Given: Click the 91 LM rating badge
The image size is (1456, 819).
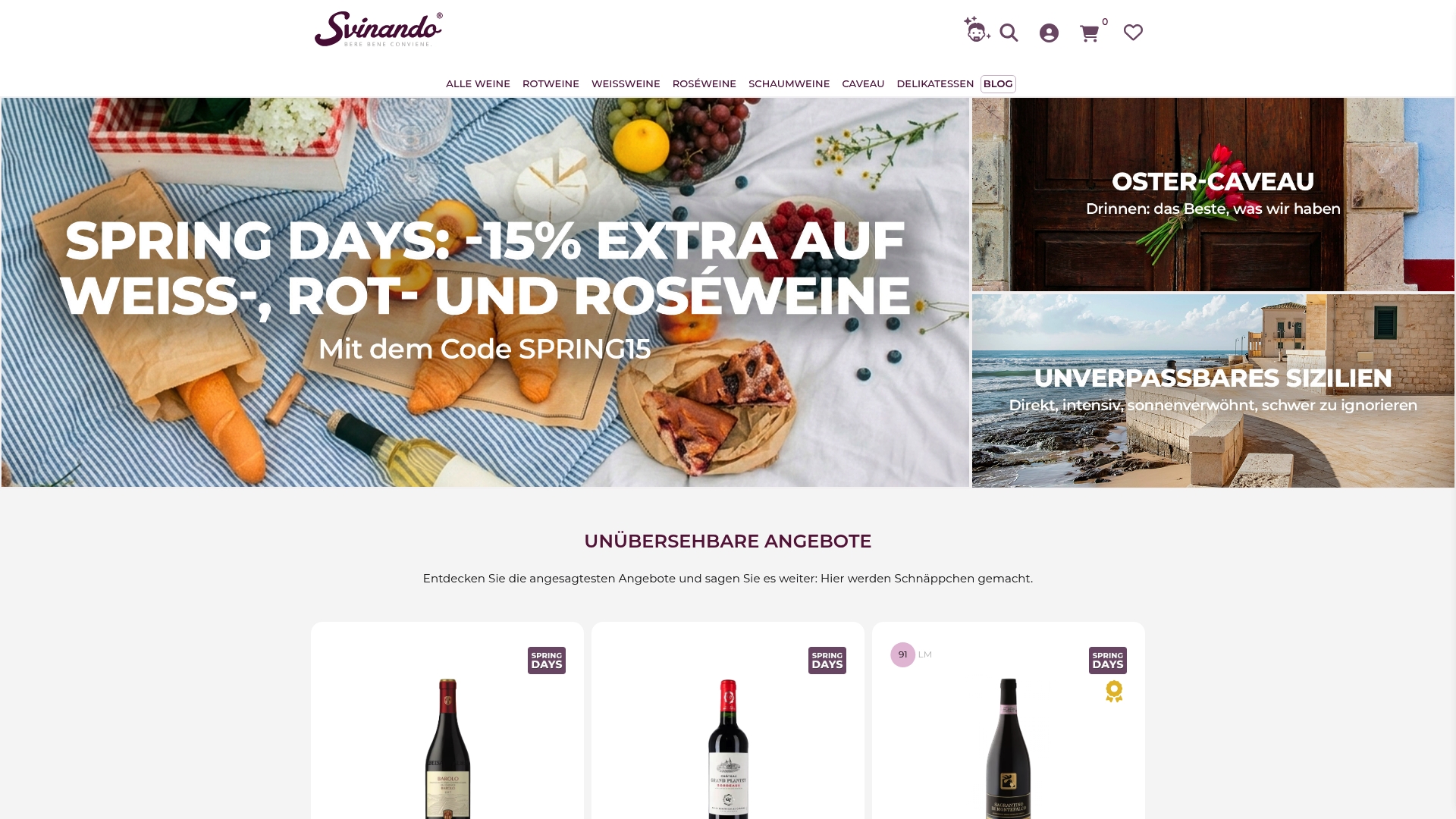Looking at the screenshot, I should 911,654.
